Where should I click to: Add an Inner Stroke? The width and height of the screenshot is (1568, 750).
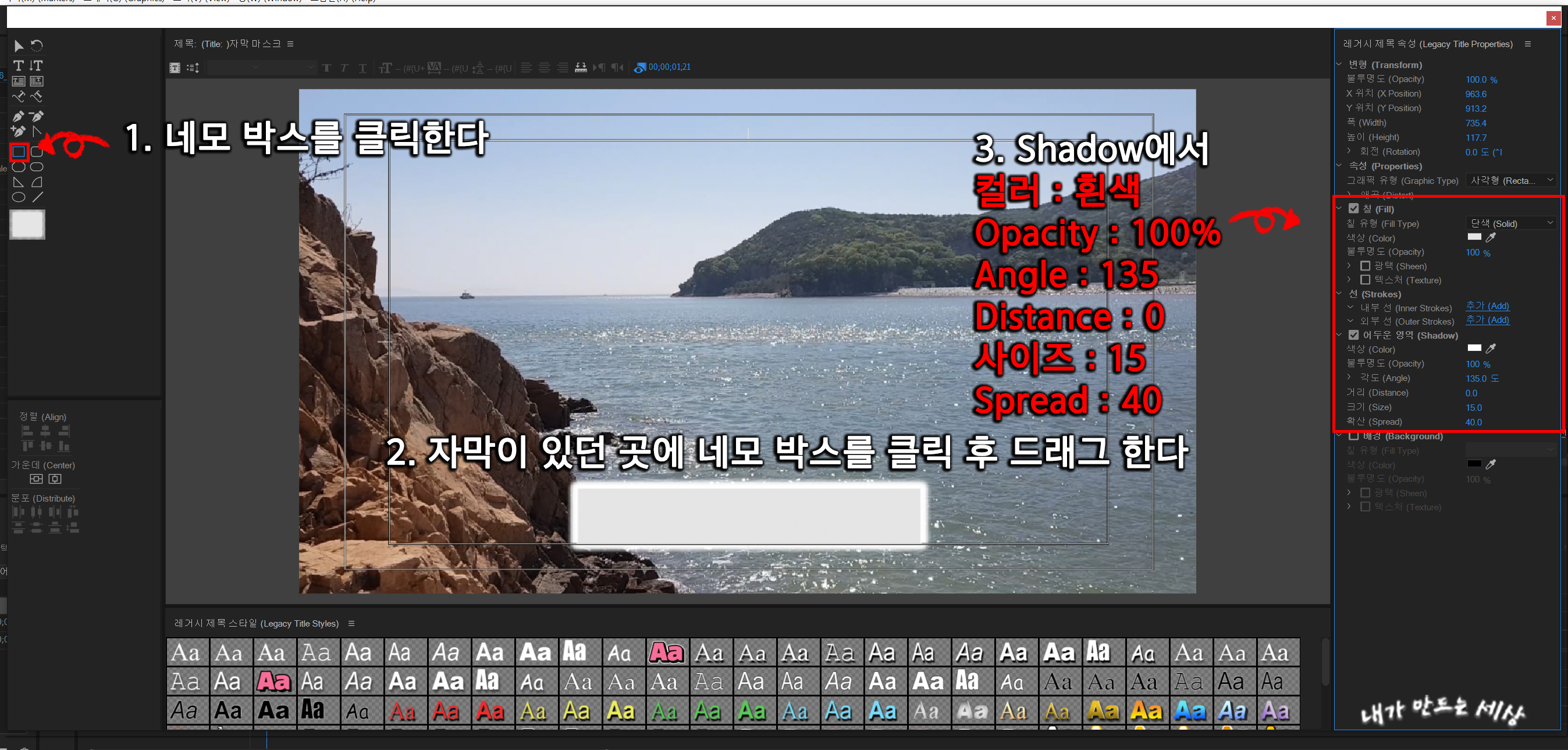[1487, 306]
